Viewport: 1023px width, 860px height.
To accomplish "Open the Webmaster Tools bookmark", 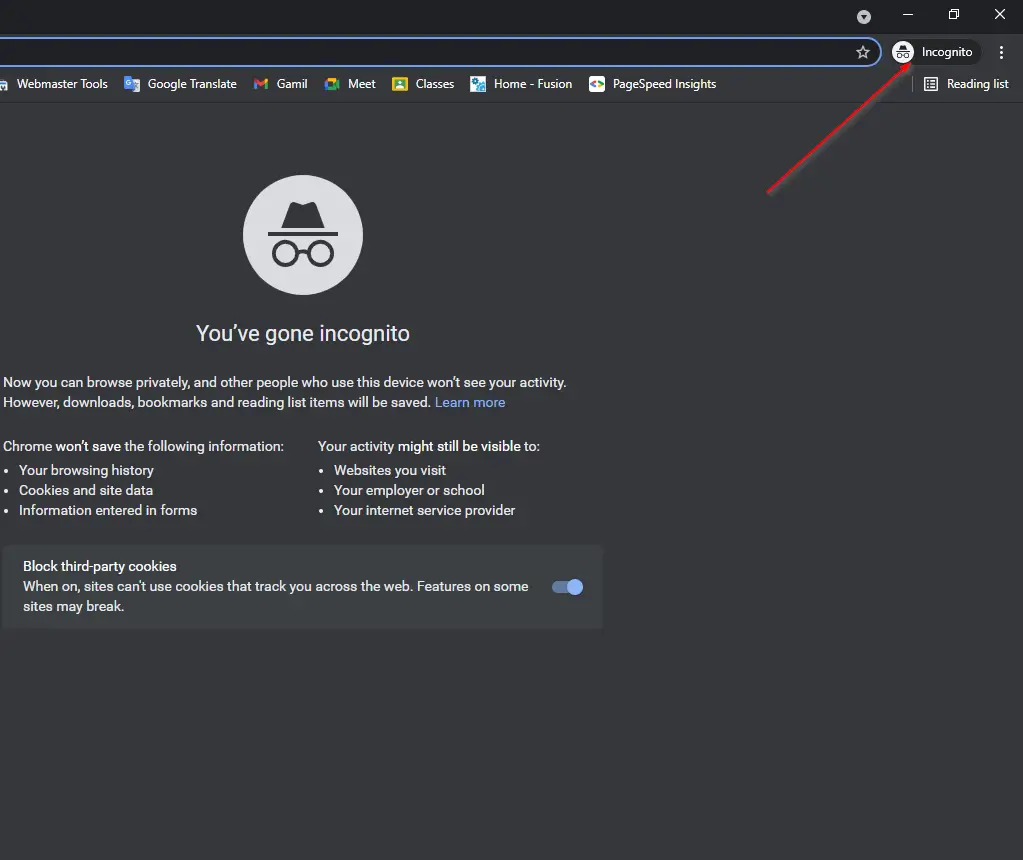I will [54, 84].
